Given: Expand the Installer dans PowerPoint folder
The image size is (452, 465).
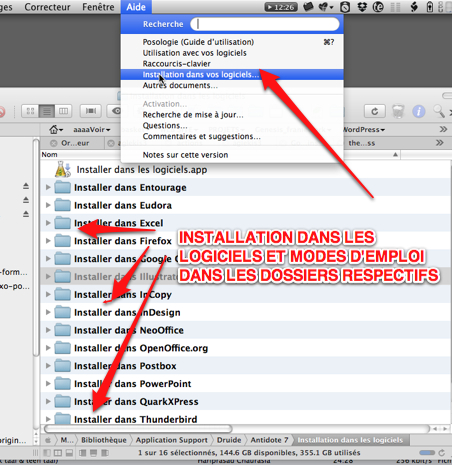Looking at the screenshot, I should (x=48, y=384).
